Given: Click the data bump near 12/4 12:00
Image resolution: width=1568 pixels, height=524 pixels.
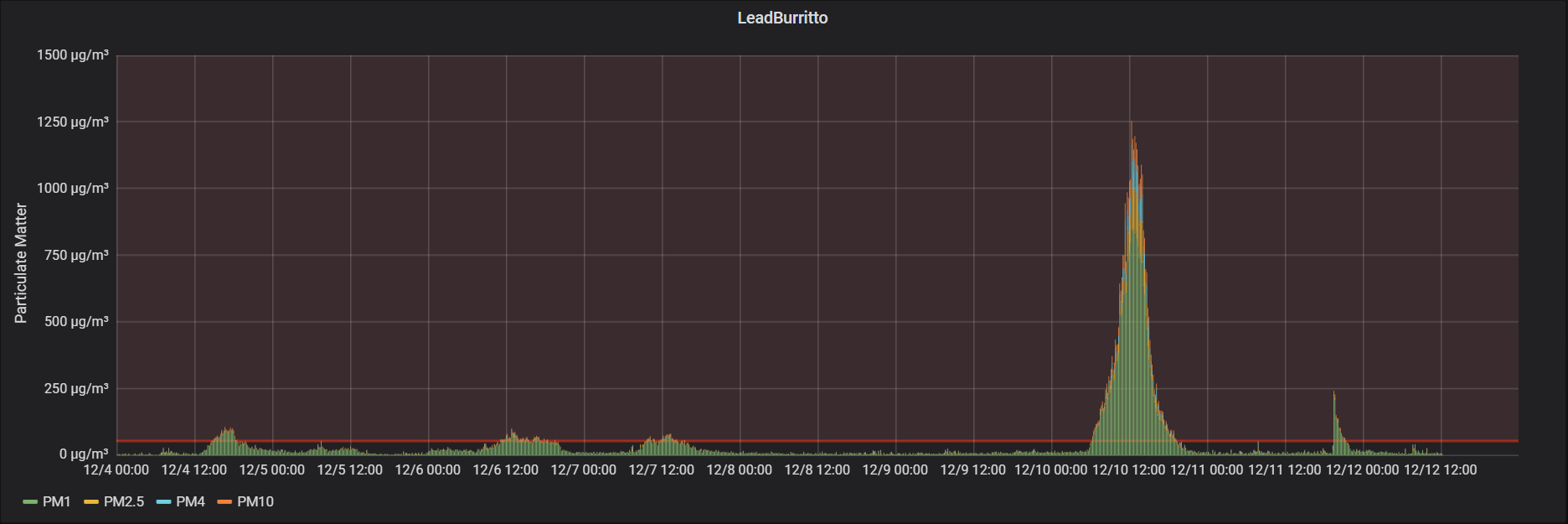Looking at the screenshot, I should click(225, 436).
